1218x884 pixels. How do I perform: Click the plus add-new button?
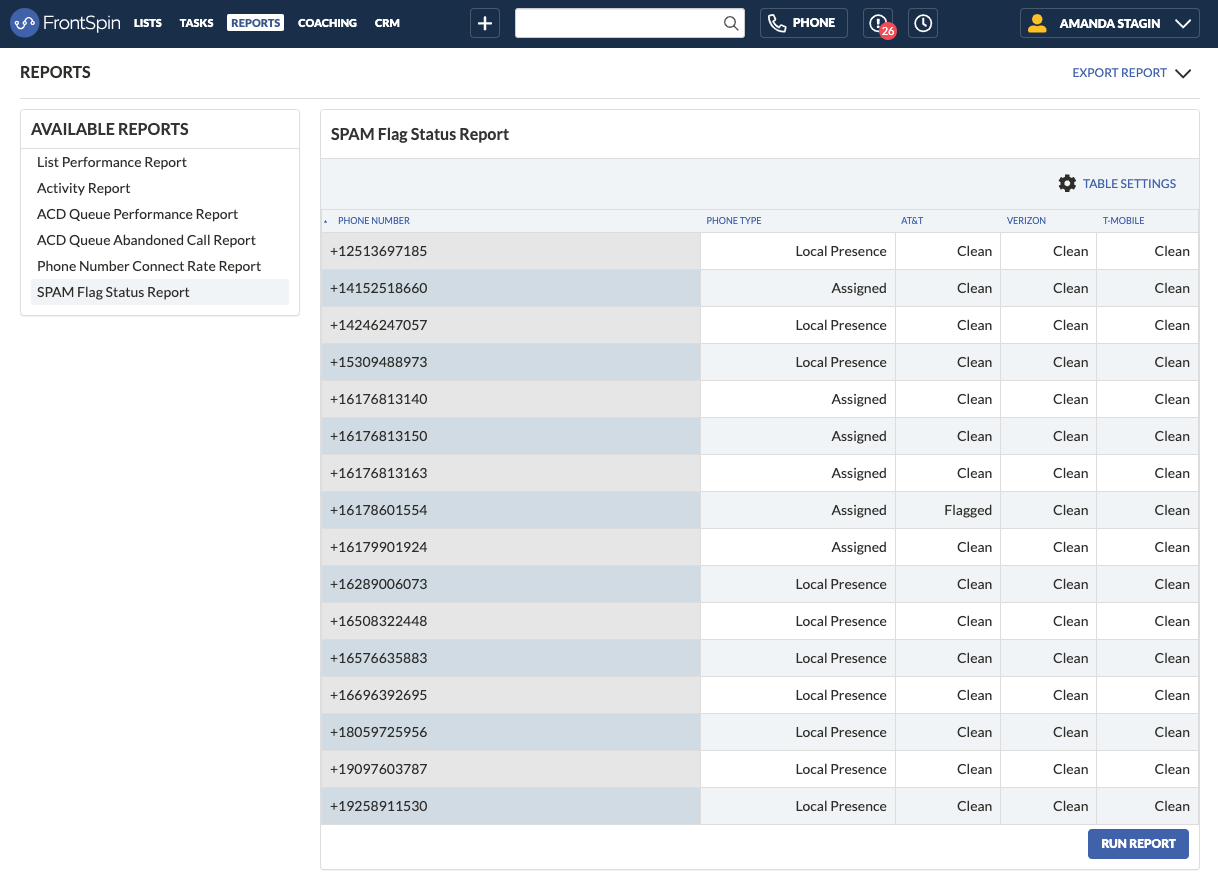[x=485, y=23]
